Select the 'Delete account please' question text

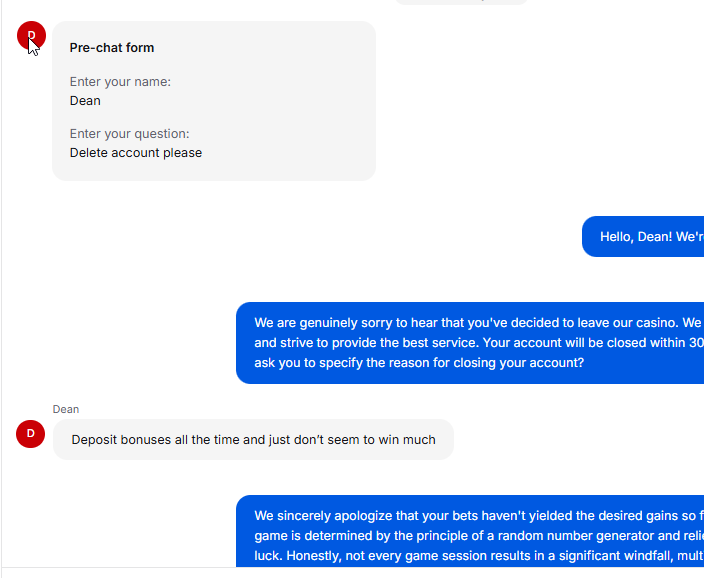(136, 153)
